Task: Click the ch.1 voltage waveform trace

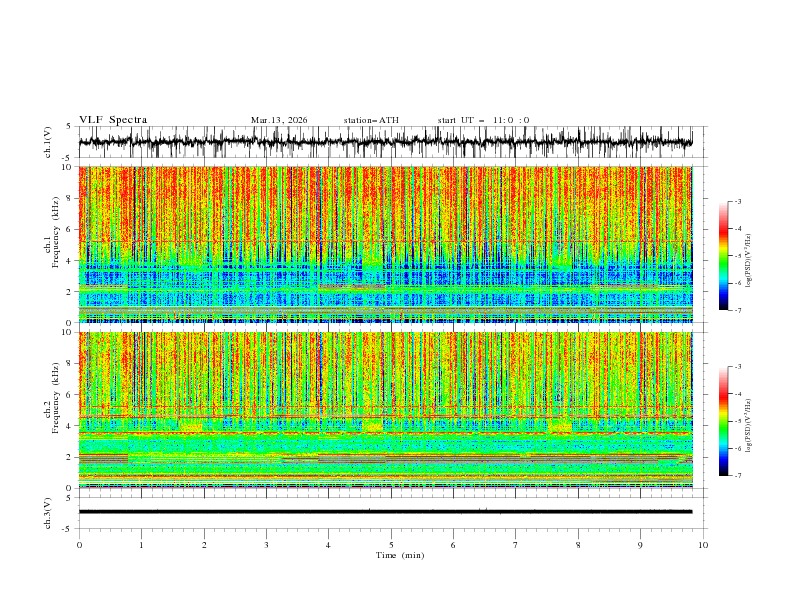Action: [x=386, y=142]
